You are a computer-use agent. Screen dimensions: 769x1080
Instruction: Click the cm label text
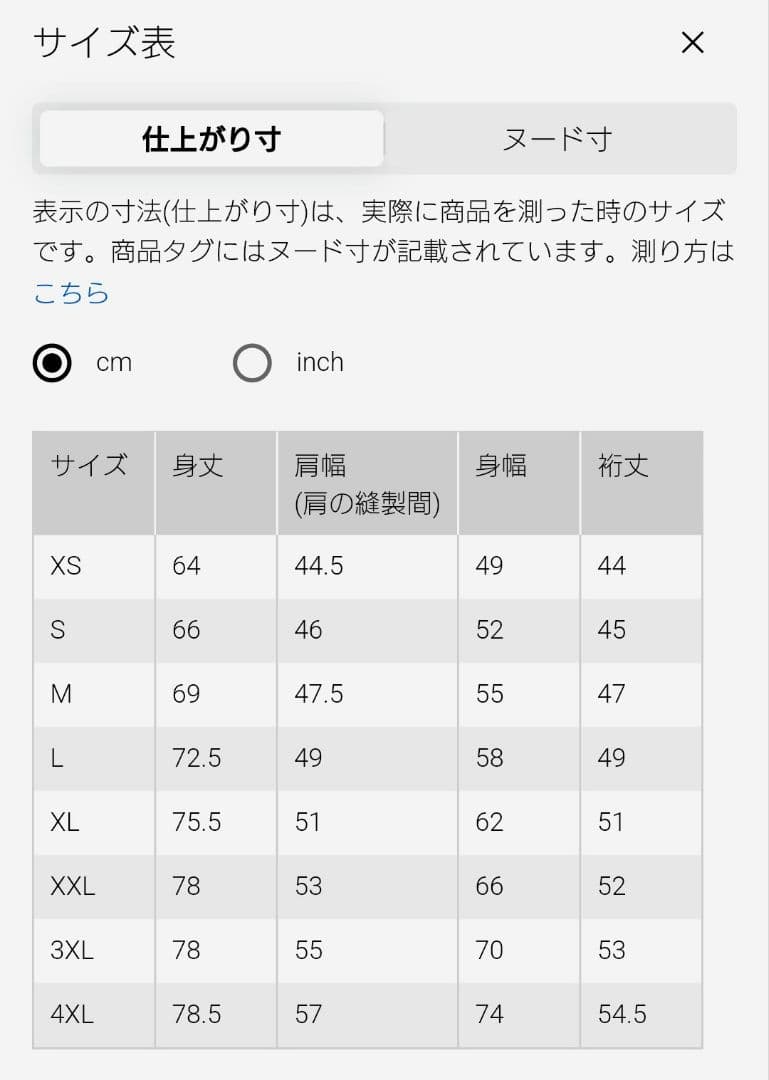(x=114, y=363)
